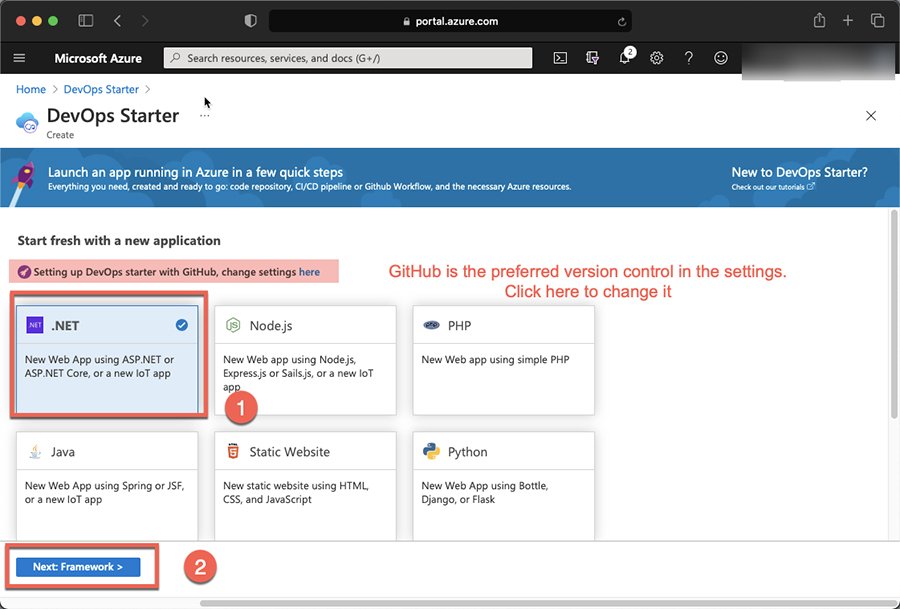
Task: Click the "here" link to change GitHub settings
Action: (309, 271)
